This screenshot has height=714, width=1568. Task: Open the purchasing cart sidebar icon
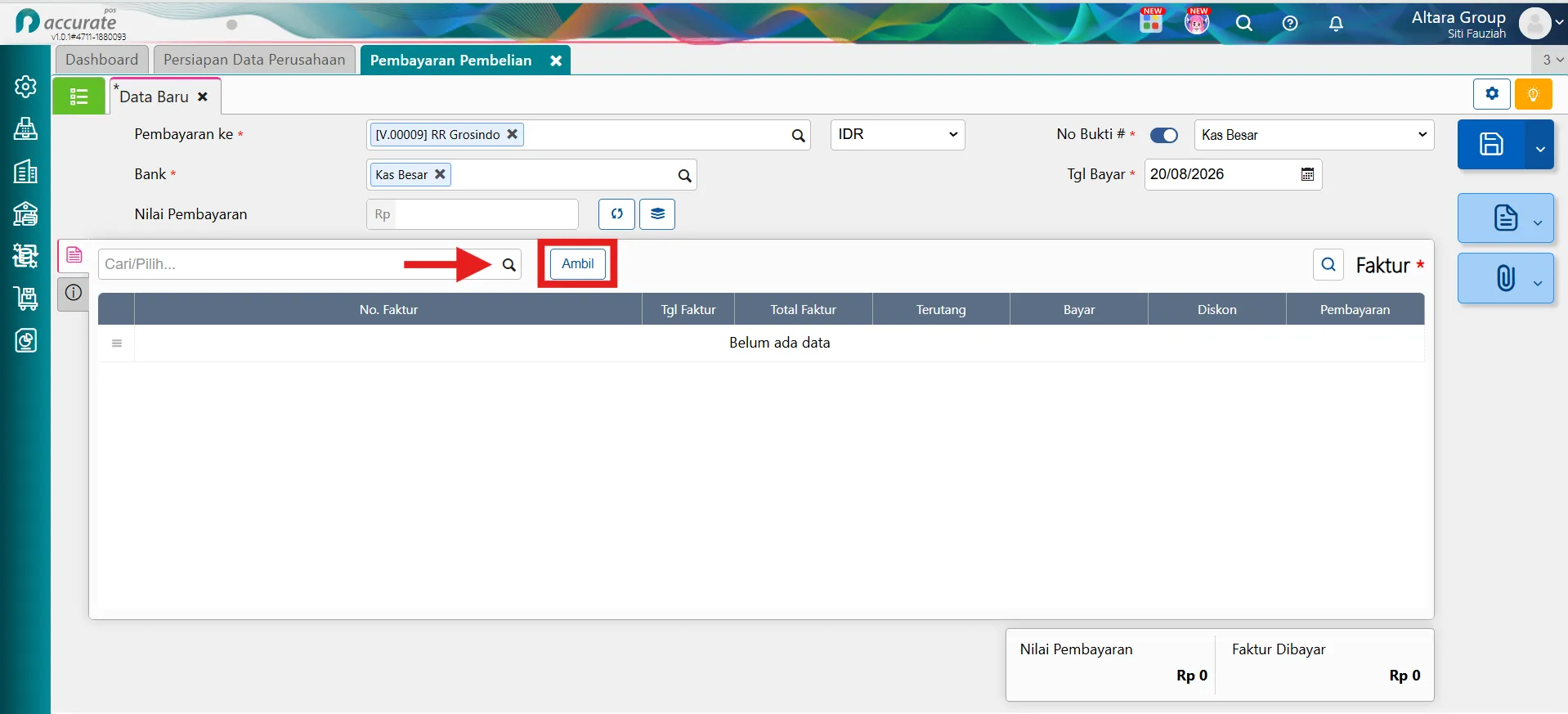(x=25, y=299)
